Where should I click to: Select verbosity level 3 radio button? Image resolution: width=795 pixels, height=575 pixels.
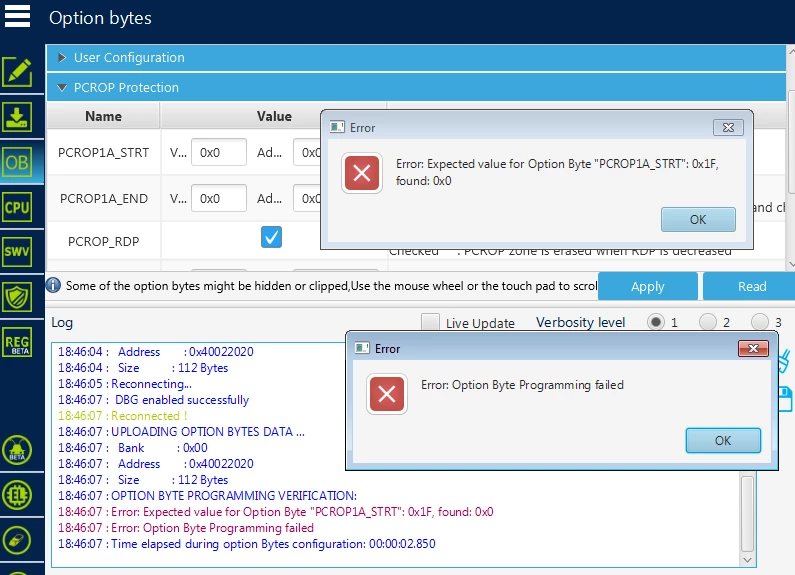pos(760,322)
